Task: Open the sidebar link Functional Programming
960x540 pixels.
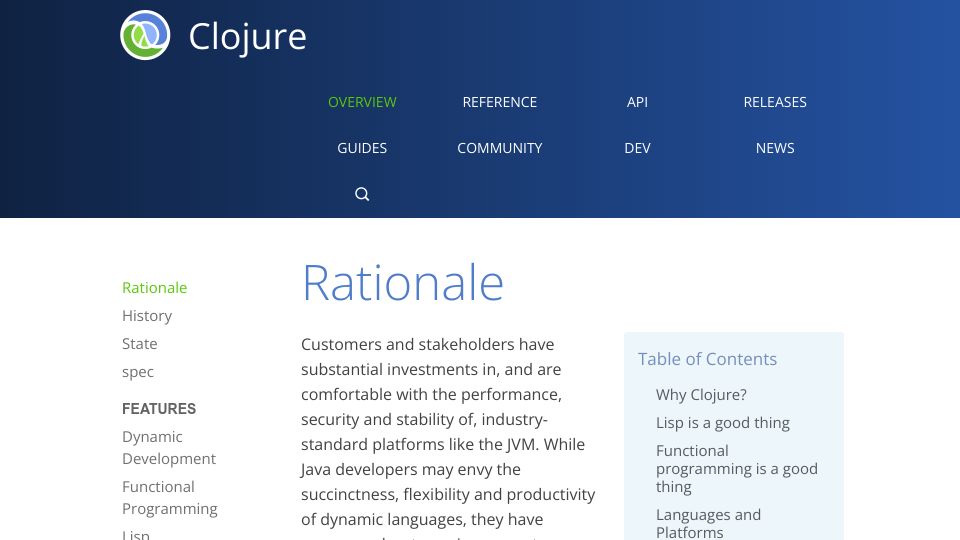Action: pos(170,498)
